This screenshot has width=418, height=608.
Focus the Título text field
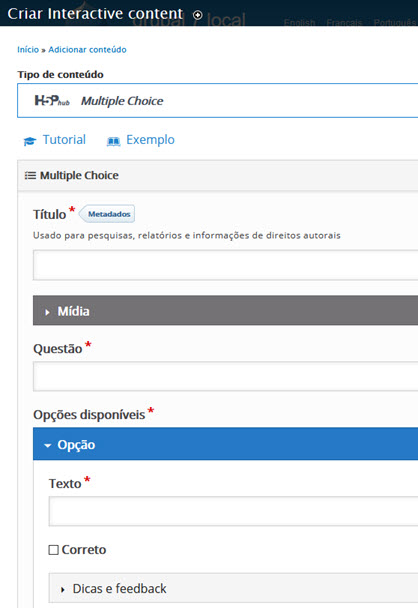(225, 265)
